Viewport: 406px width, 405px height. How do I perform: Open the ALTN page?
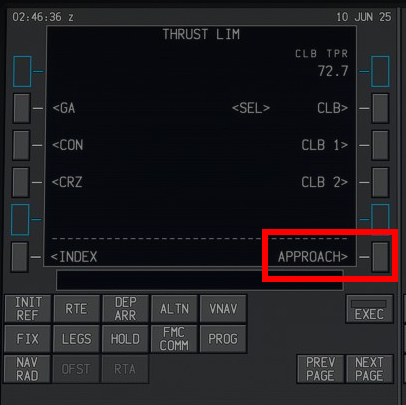174,309
